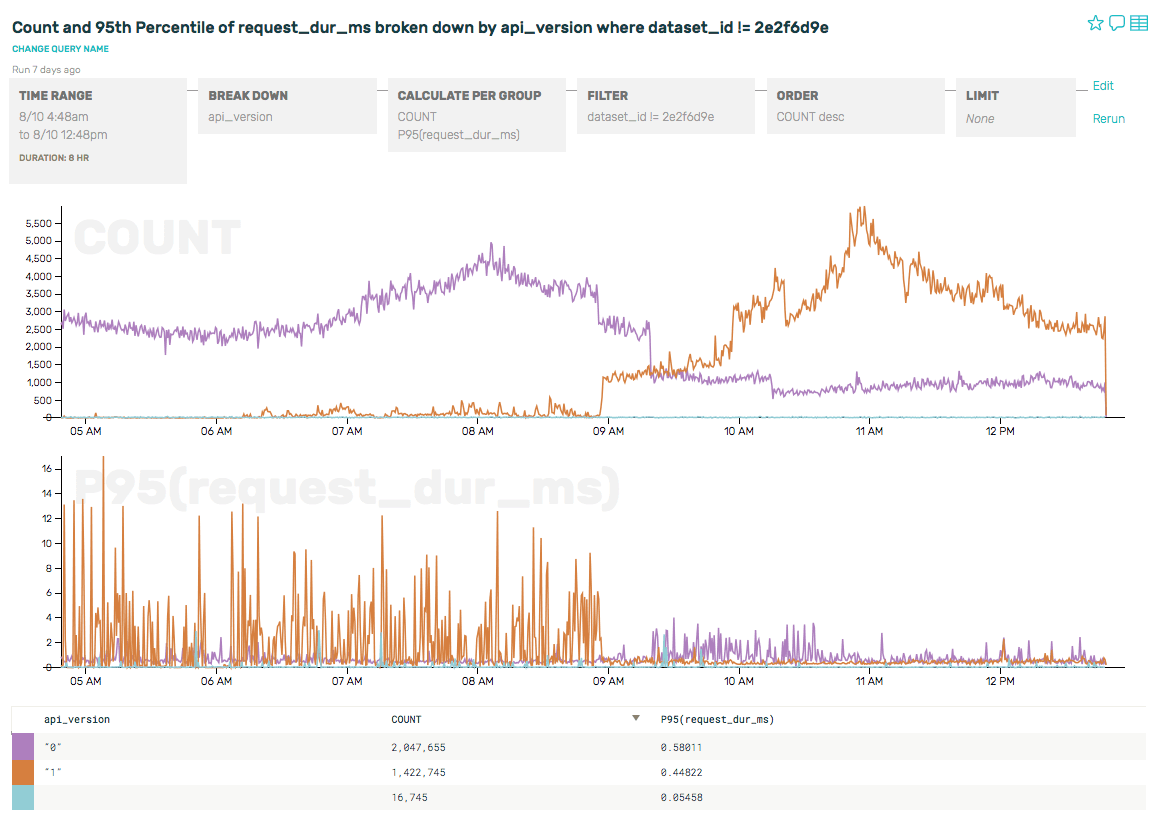1167x814 pixels.
Task: Open the BREAK DOWN panel showing api_version
Action: [x=287, y=106]
